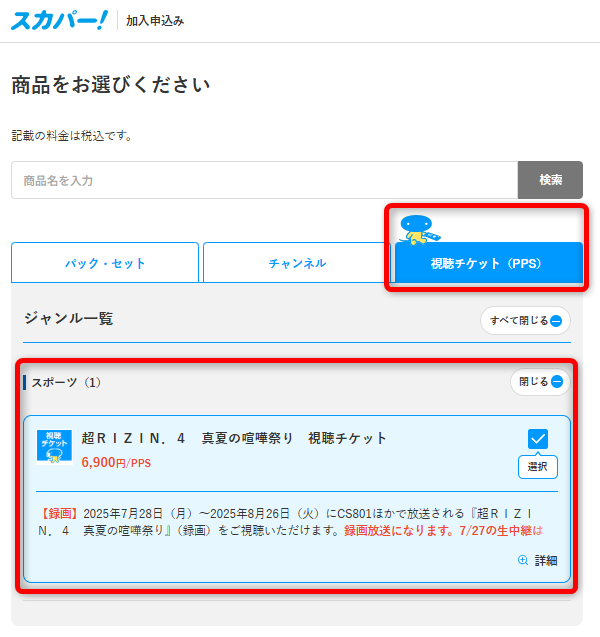
Task: Switch to the パック・セット tab
Action: (105, 263)
